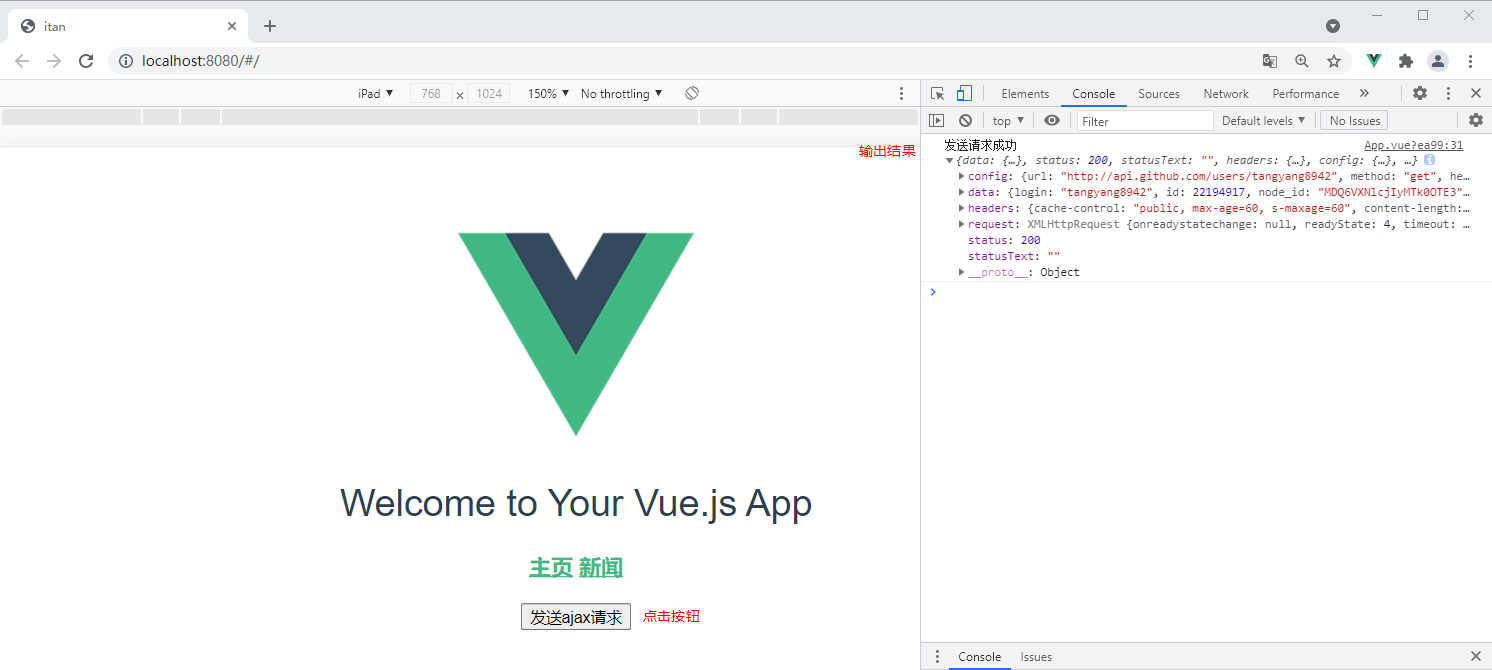Switch to the Network tab
Screen dimensions: 1492x670
coord(1226,93)
